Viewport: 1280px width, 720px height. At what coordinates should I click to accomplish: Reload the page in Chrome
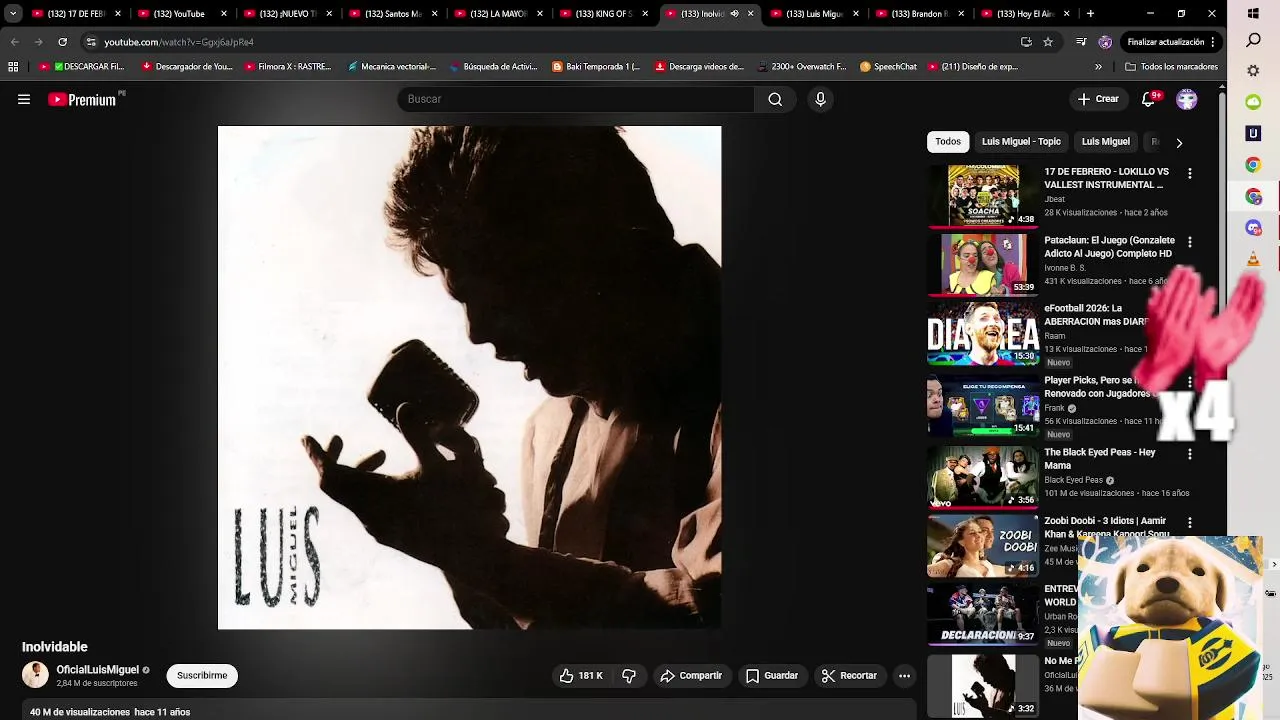pyautogui.click(x=62, y=42)
